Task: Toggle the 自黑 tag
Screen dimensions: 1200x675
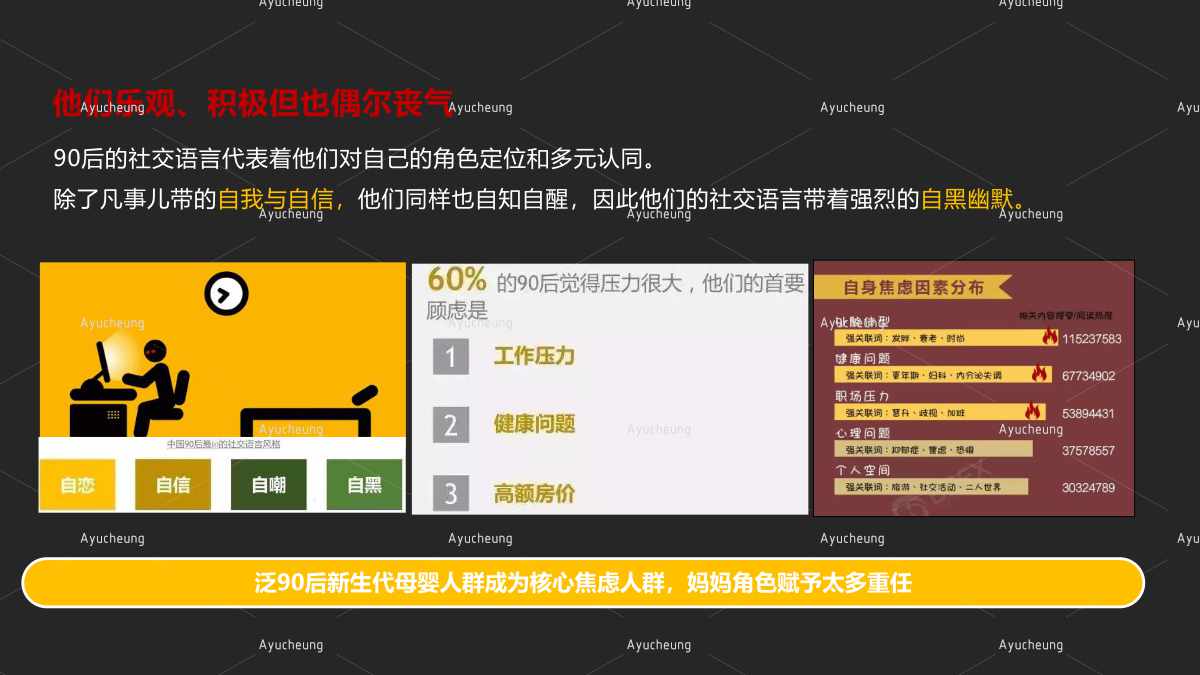Action: pos(364,484)
